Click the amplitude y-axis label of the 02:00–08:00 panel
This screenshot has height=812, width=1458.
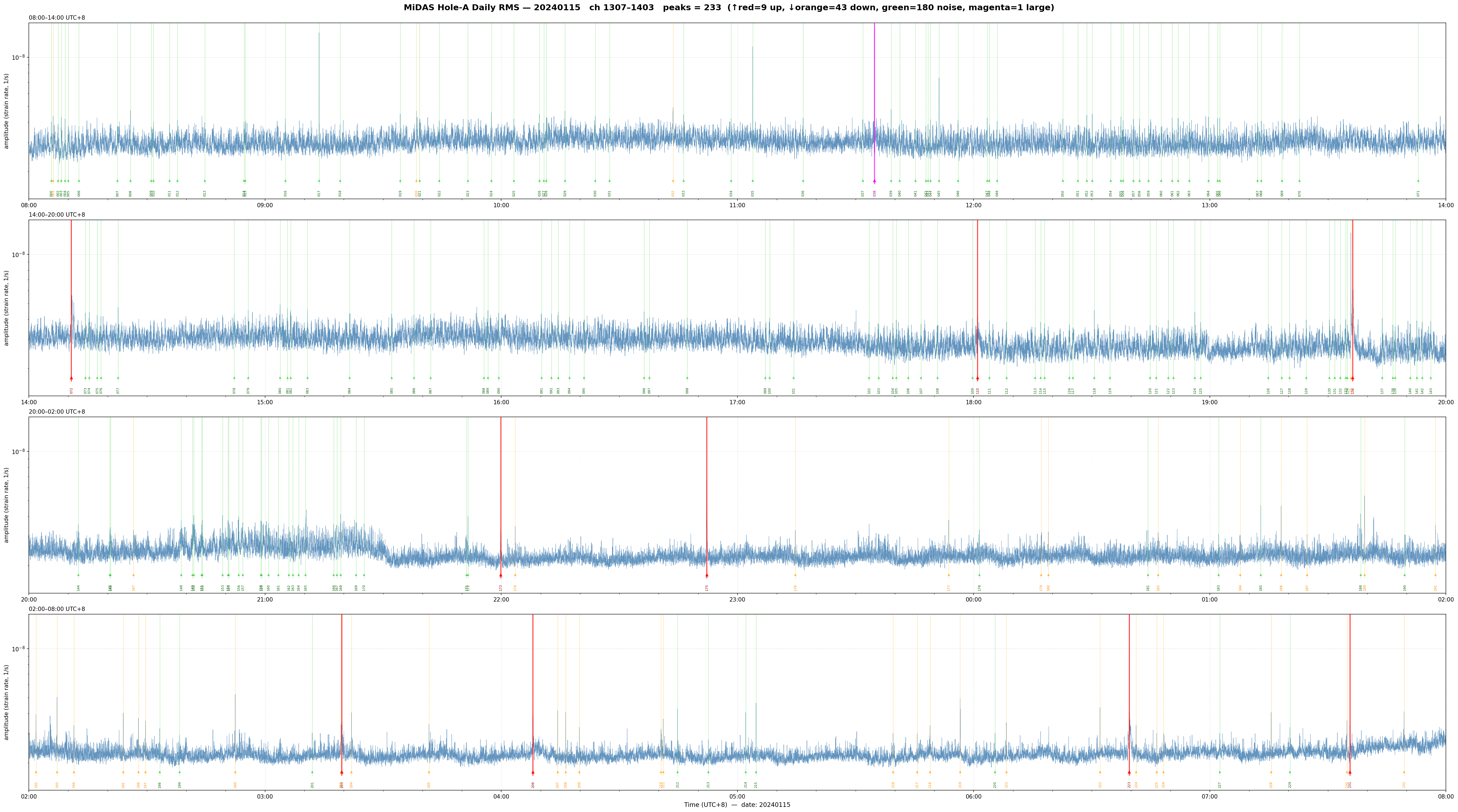(x=7, y=702)
